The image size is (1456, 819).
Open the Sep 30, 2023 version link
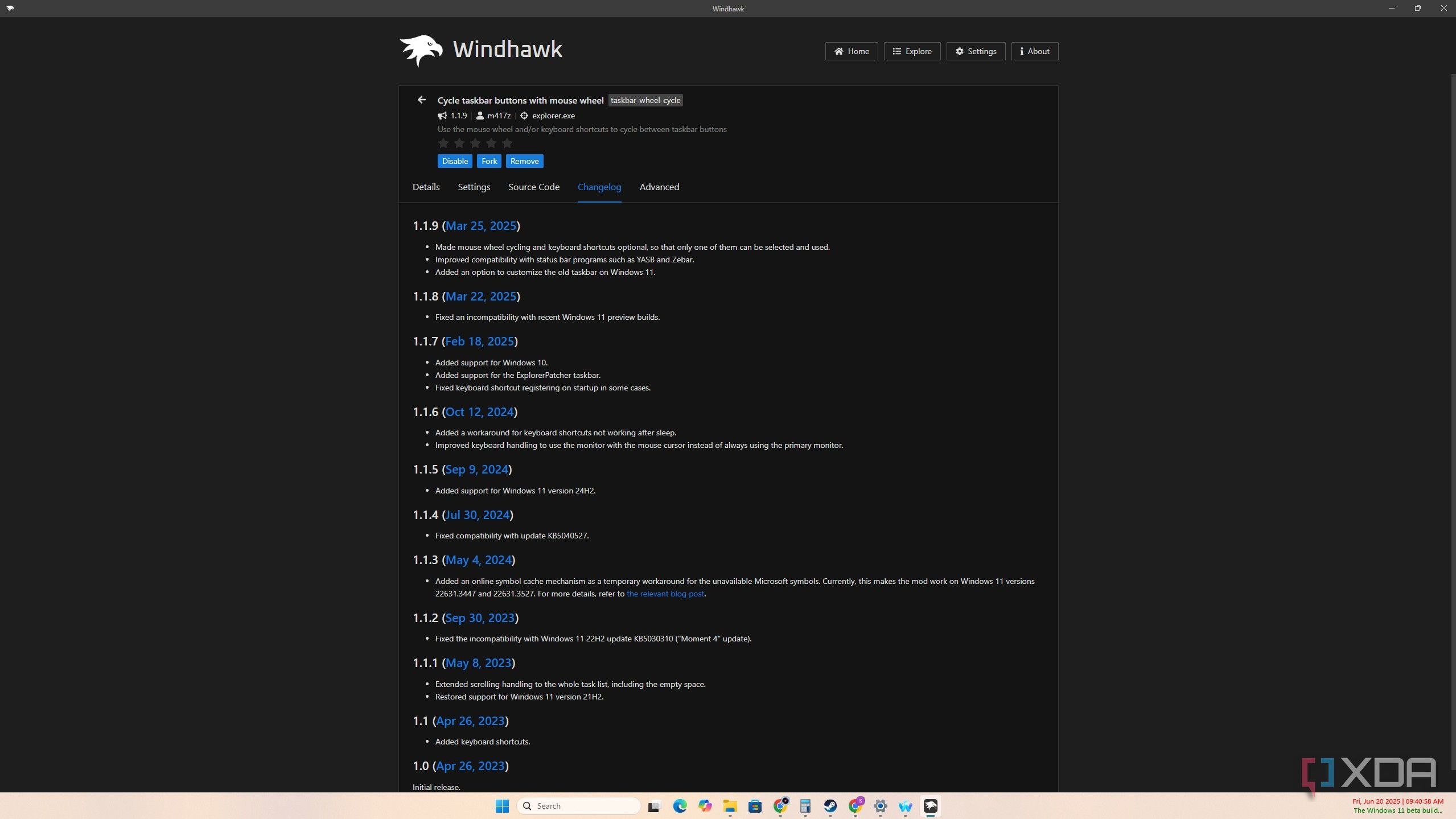pyautogui.click(x=480, y=618)
